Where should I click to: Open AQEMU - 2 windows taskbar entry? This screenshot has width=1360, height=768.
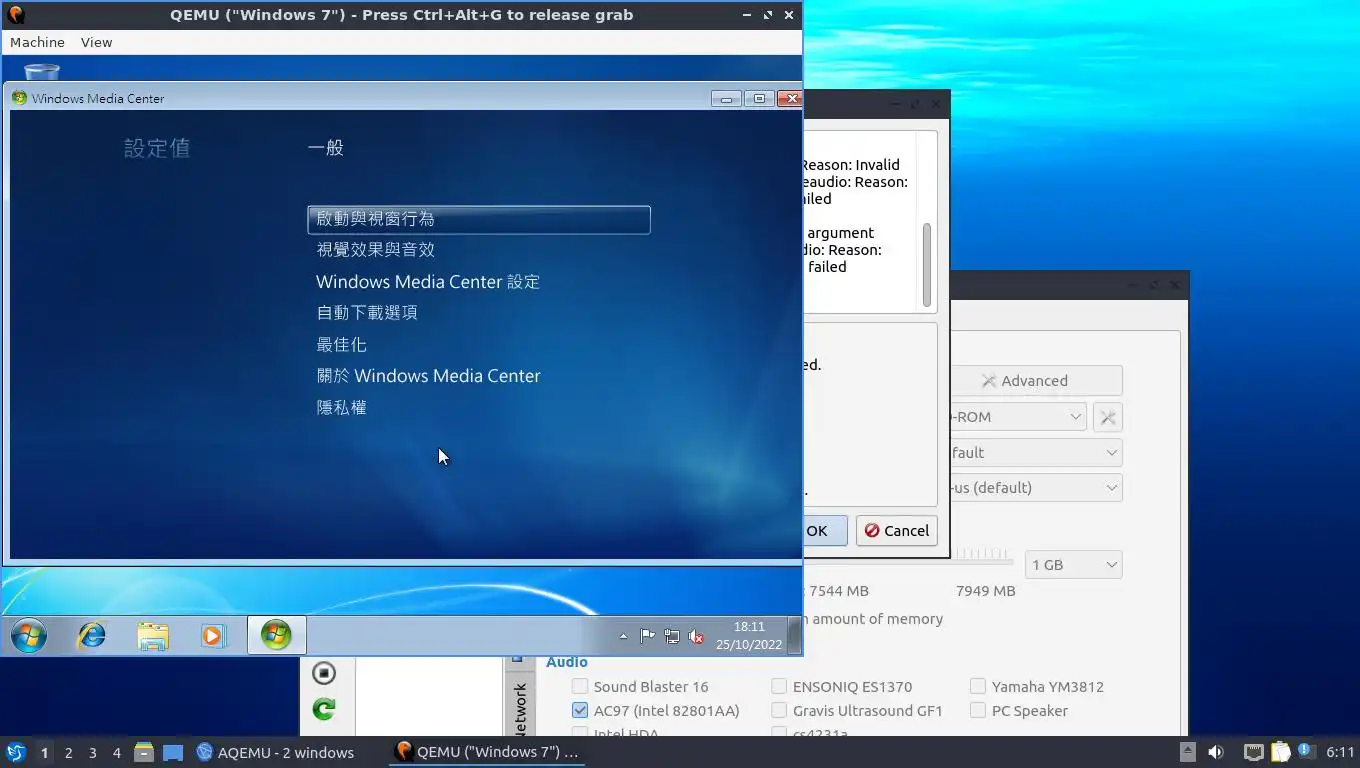pos(276,752)
